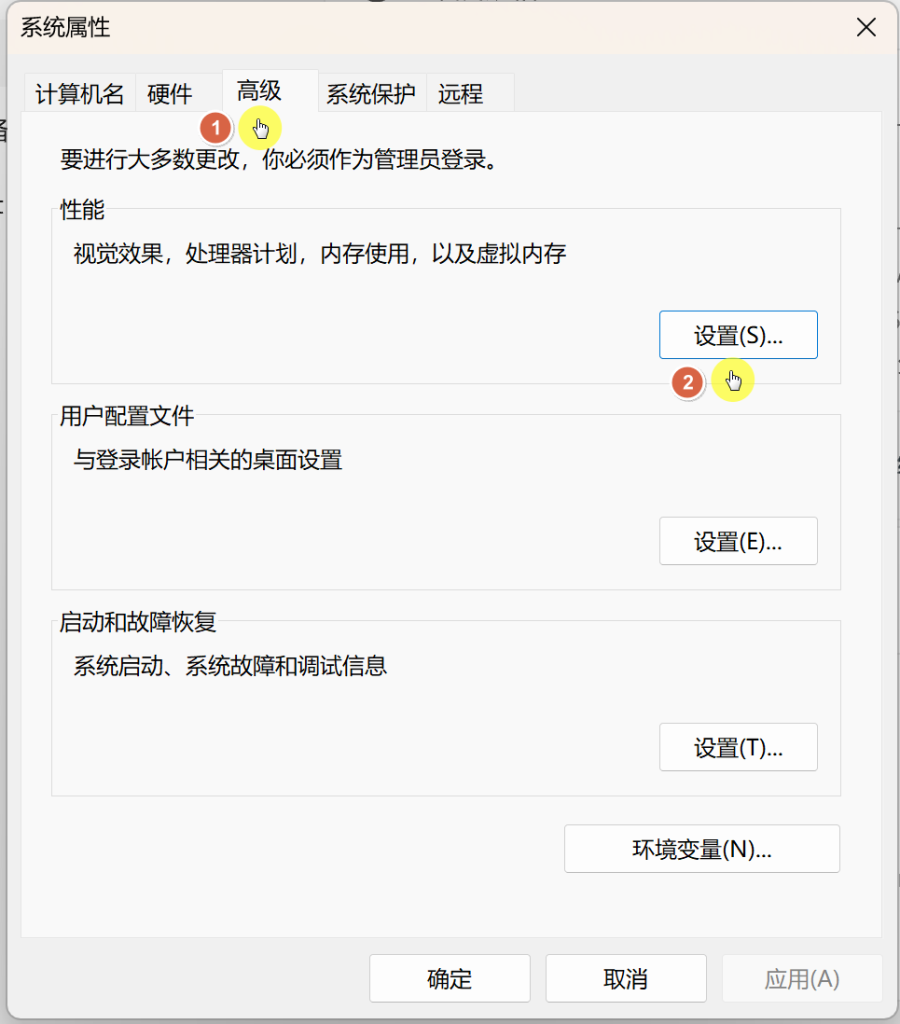Confirm with the 确定 button
This screenshot has height=1024, width=900.
click(449, 978)
